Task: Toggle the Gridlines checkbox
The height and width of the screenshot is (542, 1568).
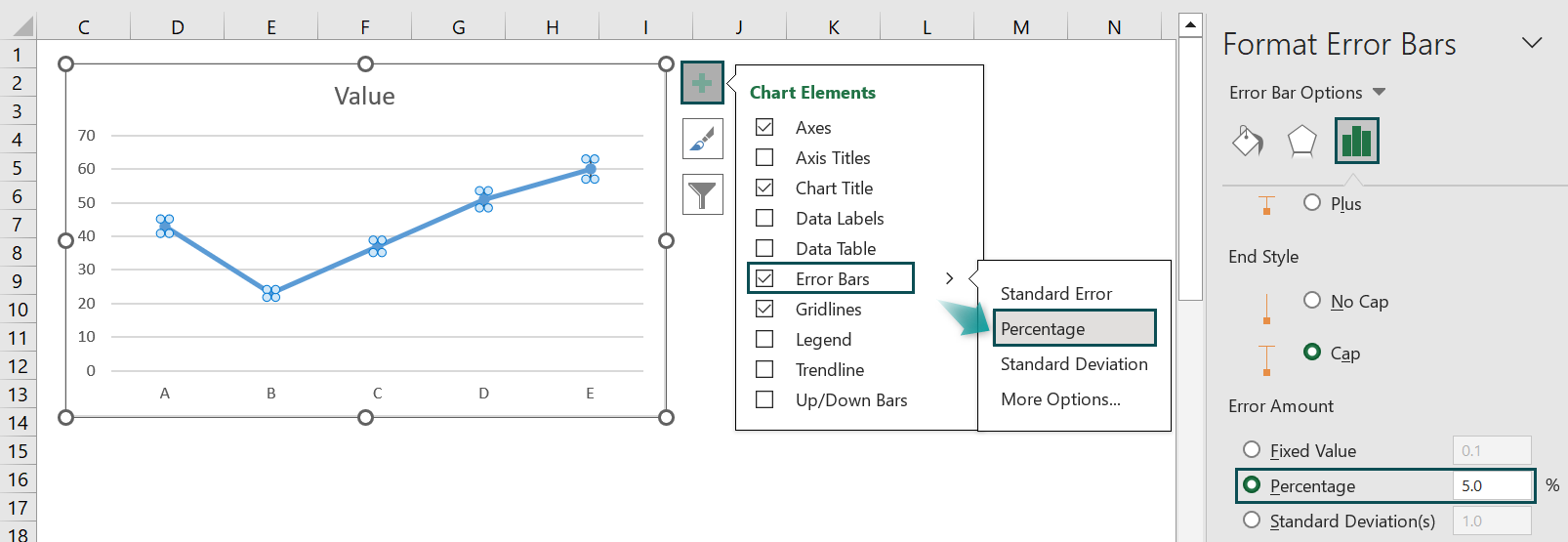Action: click(x=764, y=309)
